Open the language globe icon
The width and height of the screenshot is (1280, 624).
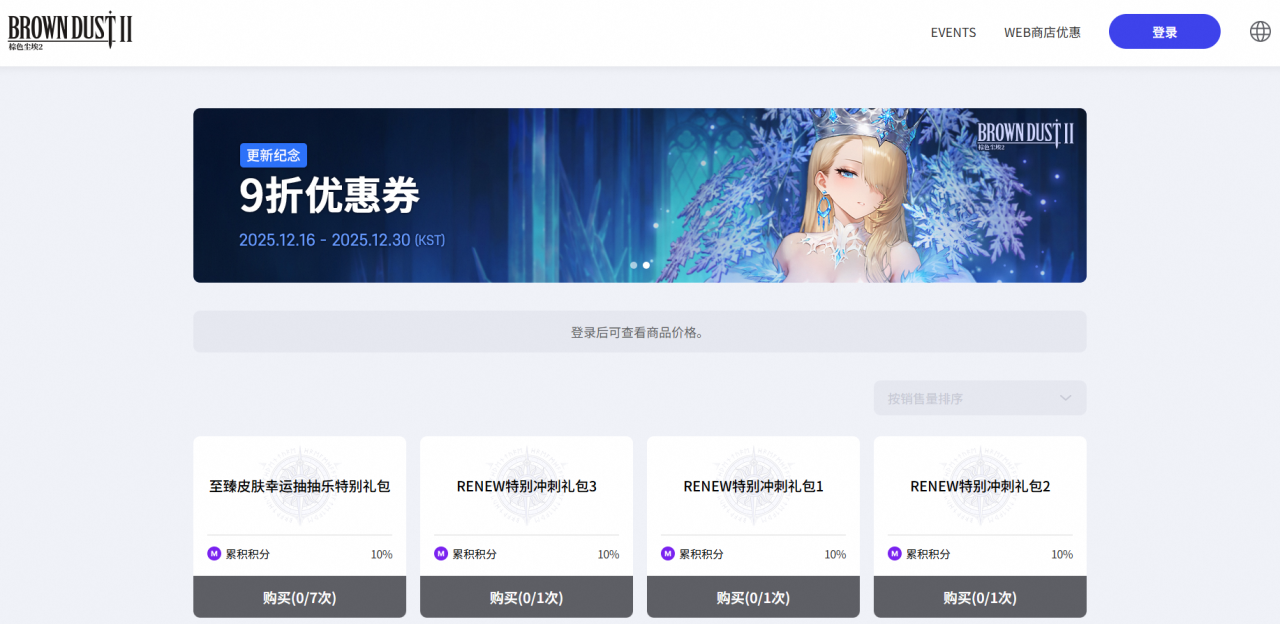[x=1260, y=31]
